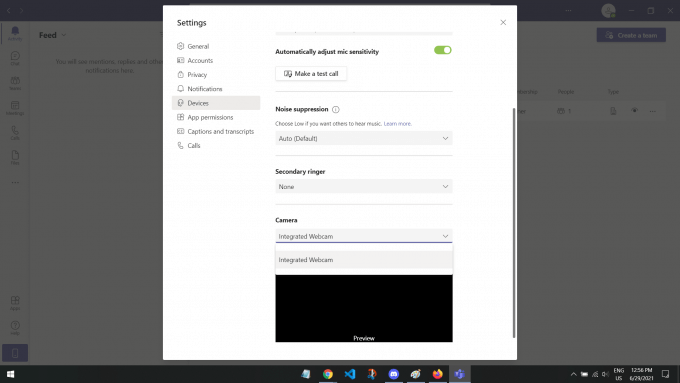Screen dimensions: 680x383
Task: Open the Files icon in sidebar
Action: click(15, 157)
